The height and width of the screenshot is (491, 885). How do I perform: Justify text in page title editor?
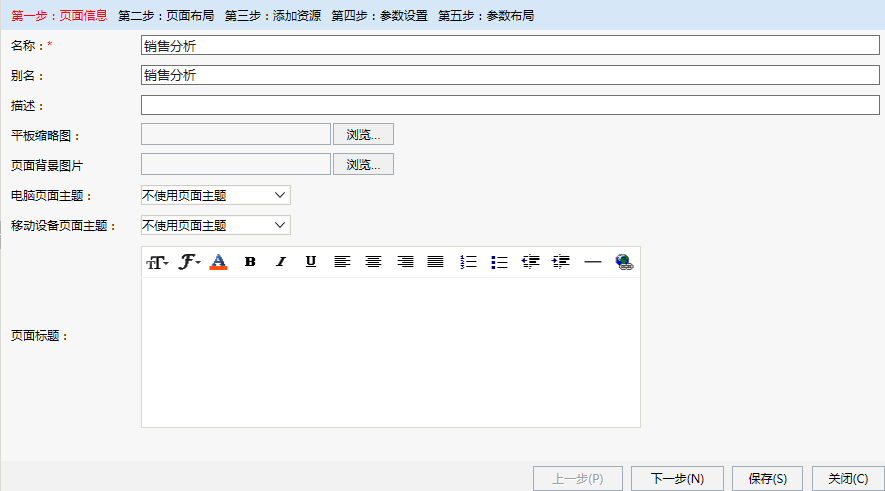click(x=435, y=262)
